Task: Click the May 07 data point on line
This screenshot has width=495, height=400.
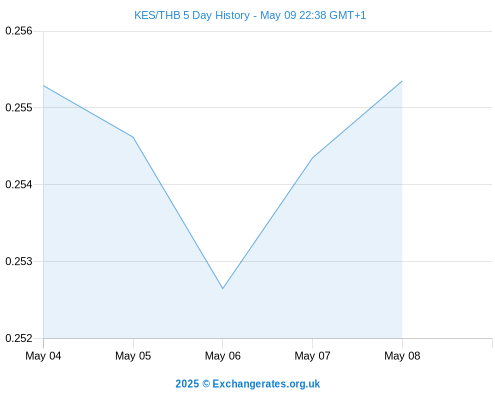Action: click(312, 158)
